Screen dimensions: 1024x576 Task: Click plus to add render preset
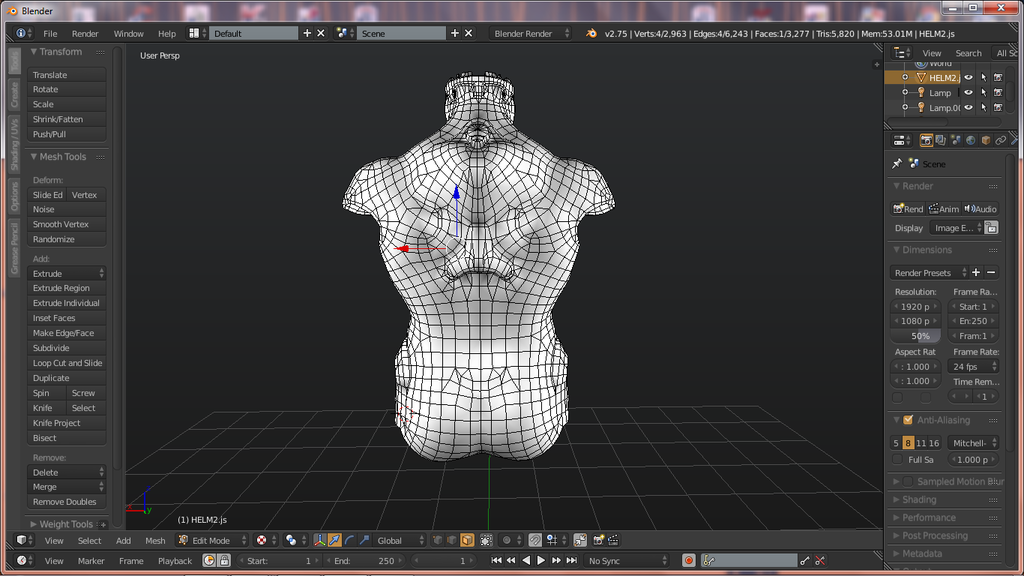976,272
